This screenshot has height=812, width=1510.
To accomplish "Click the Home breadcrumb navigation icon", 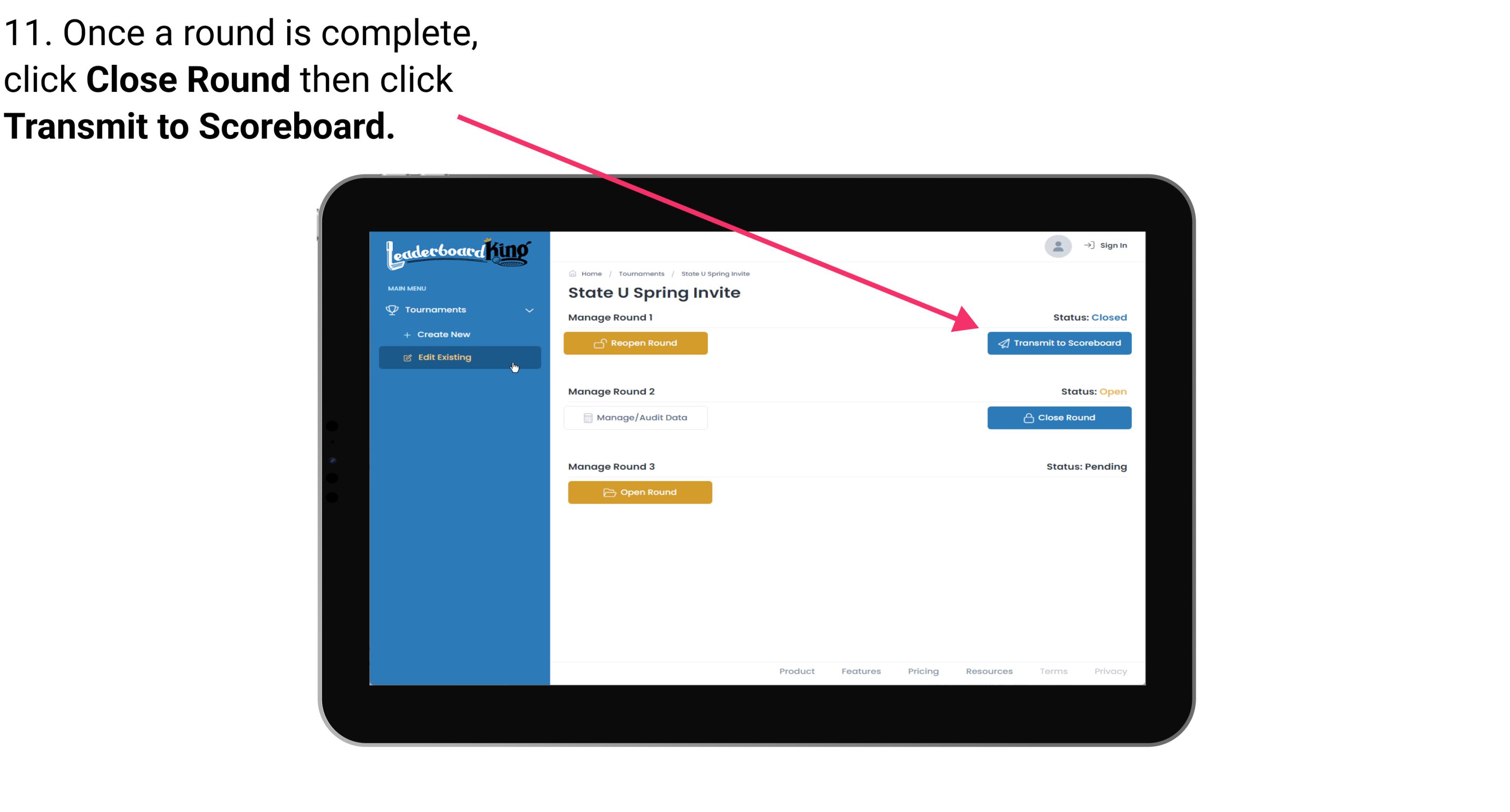I will [571, 273].
